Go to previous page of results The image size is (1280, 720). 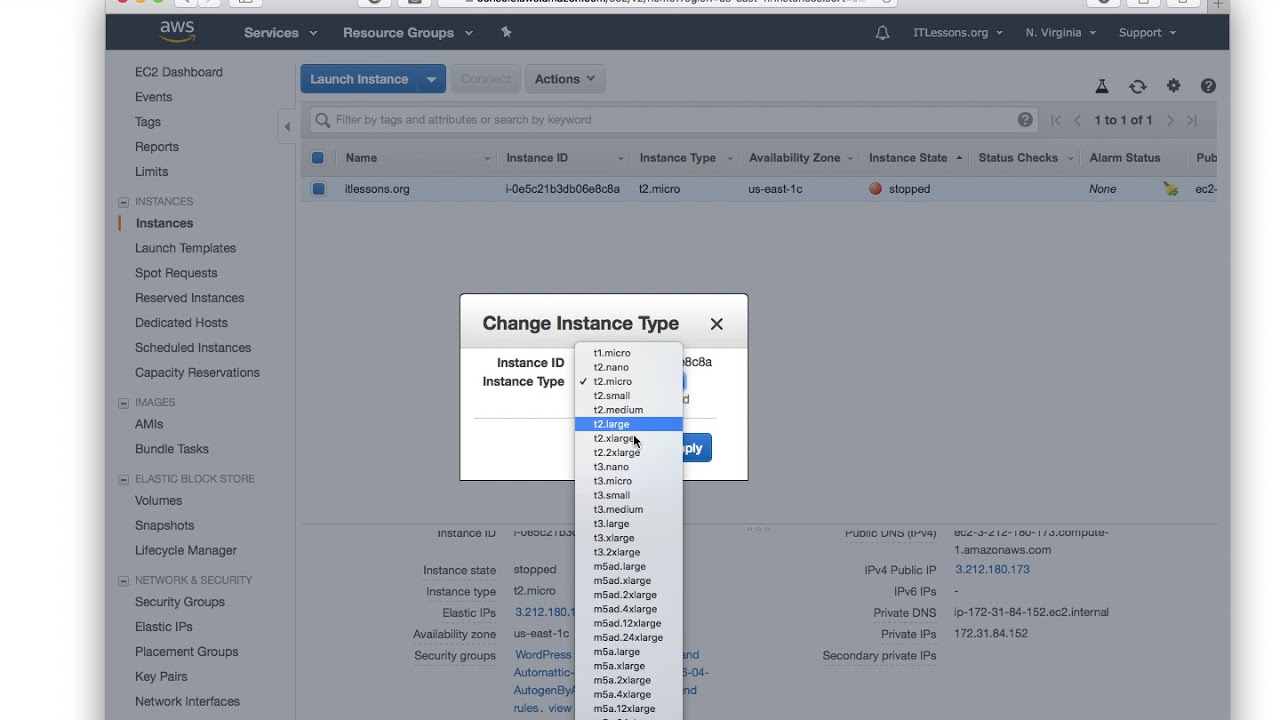(x=1077, y=120)
